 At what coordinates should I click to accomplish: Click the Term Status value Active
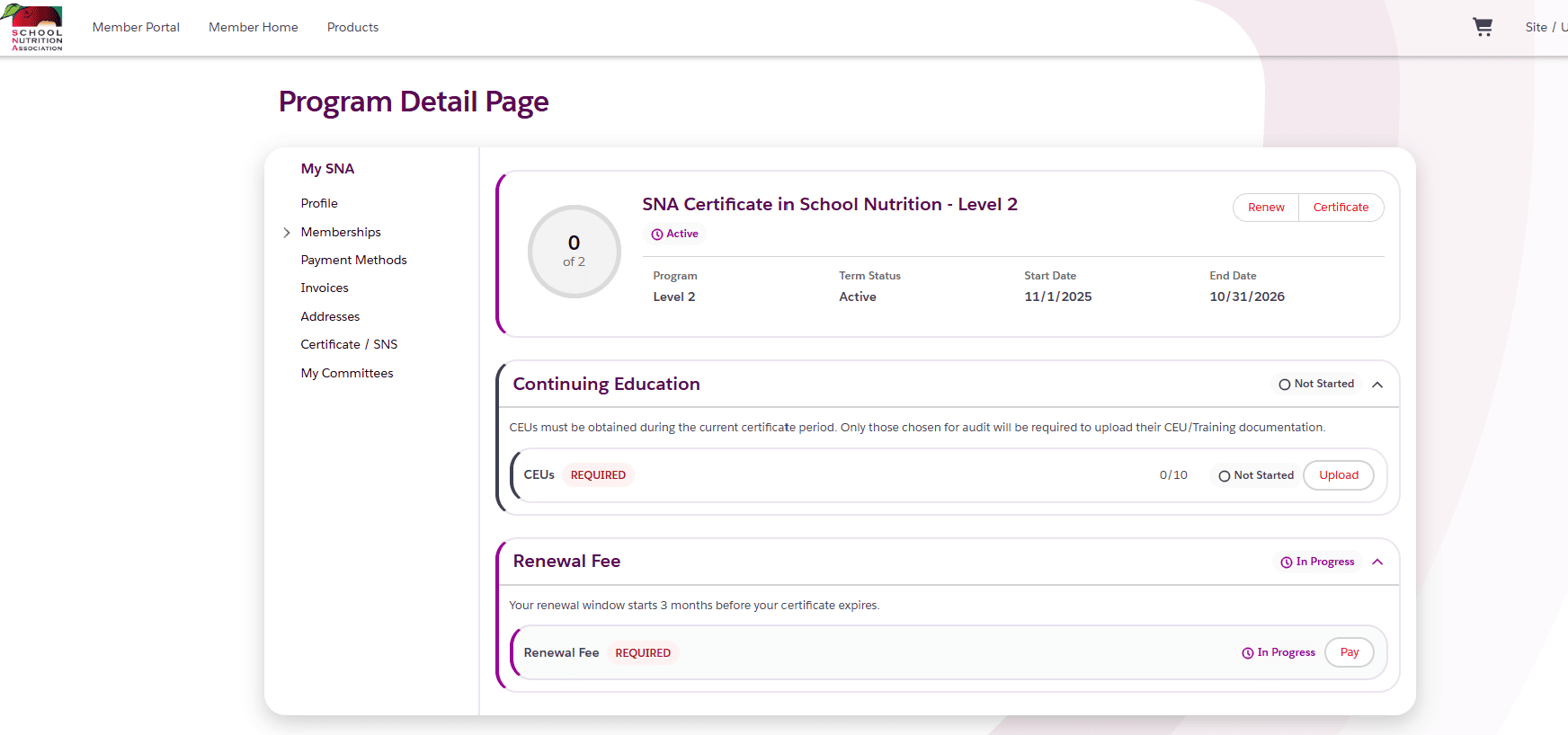pos(858,297)
